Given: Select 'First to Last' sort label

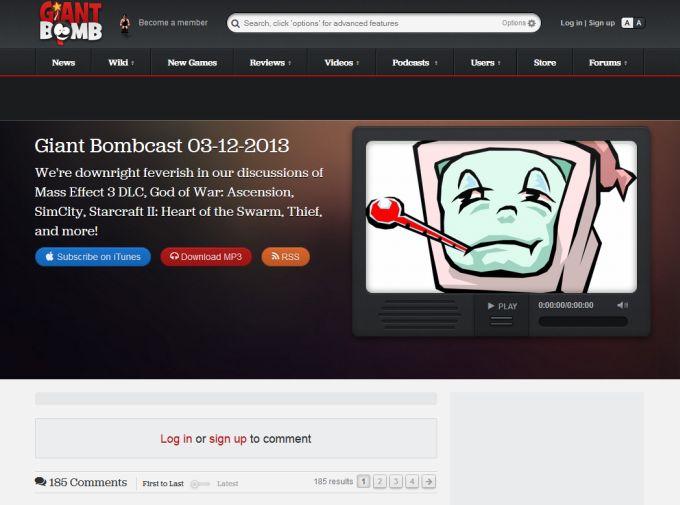Looking at the screenshot, I should tap(163, 484).
